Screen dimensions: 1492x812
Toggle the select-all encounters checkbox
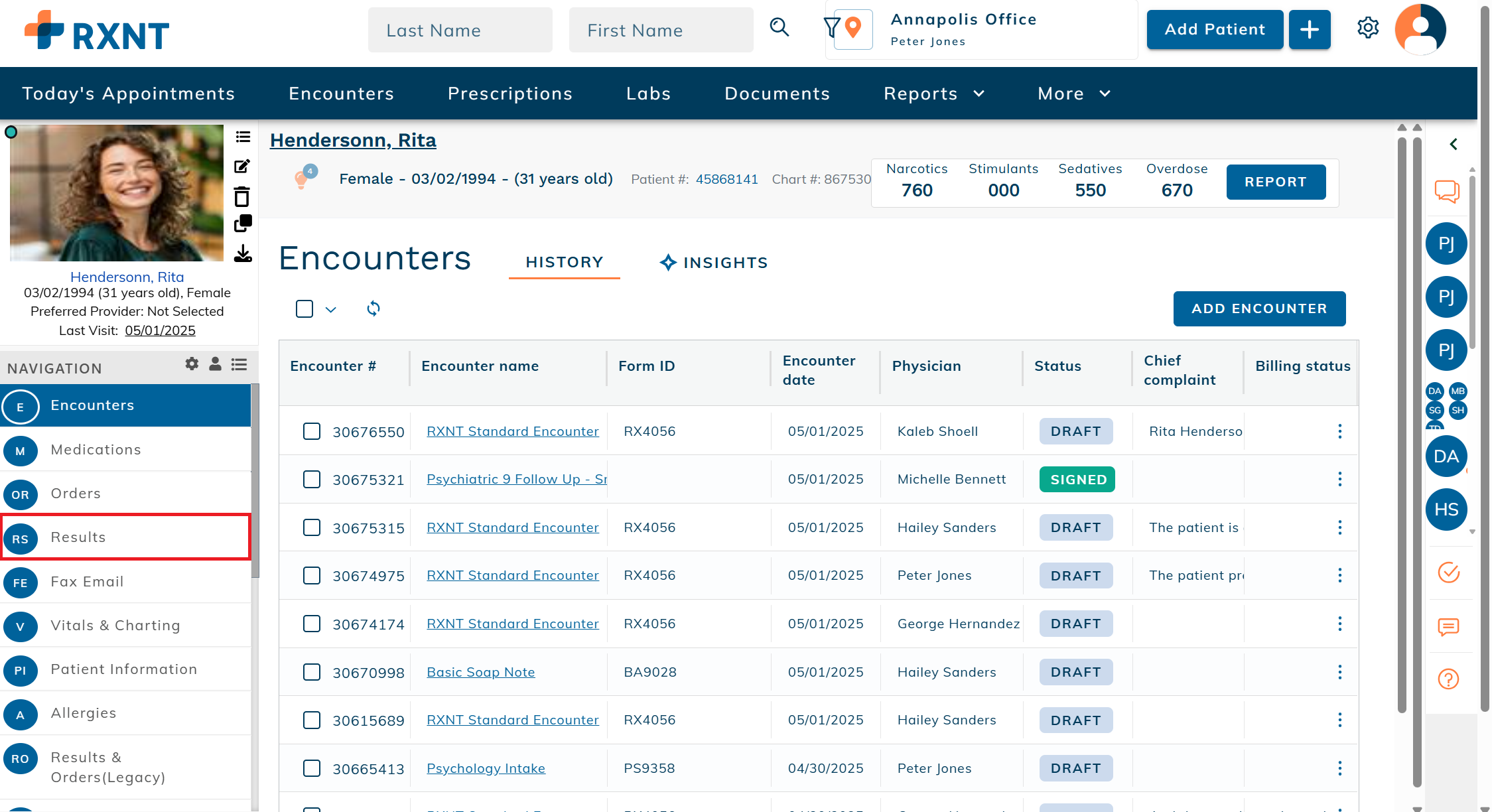click(x=305, y=308)
